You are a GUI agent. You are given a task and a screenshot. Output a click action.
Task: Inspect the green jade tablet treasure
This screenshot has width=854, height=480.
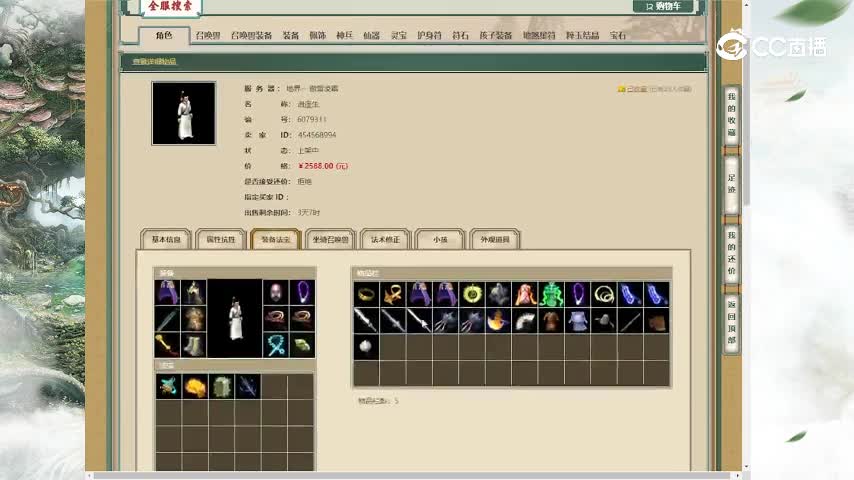pos(221,386)
